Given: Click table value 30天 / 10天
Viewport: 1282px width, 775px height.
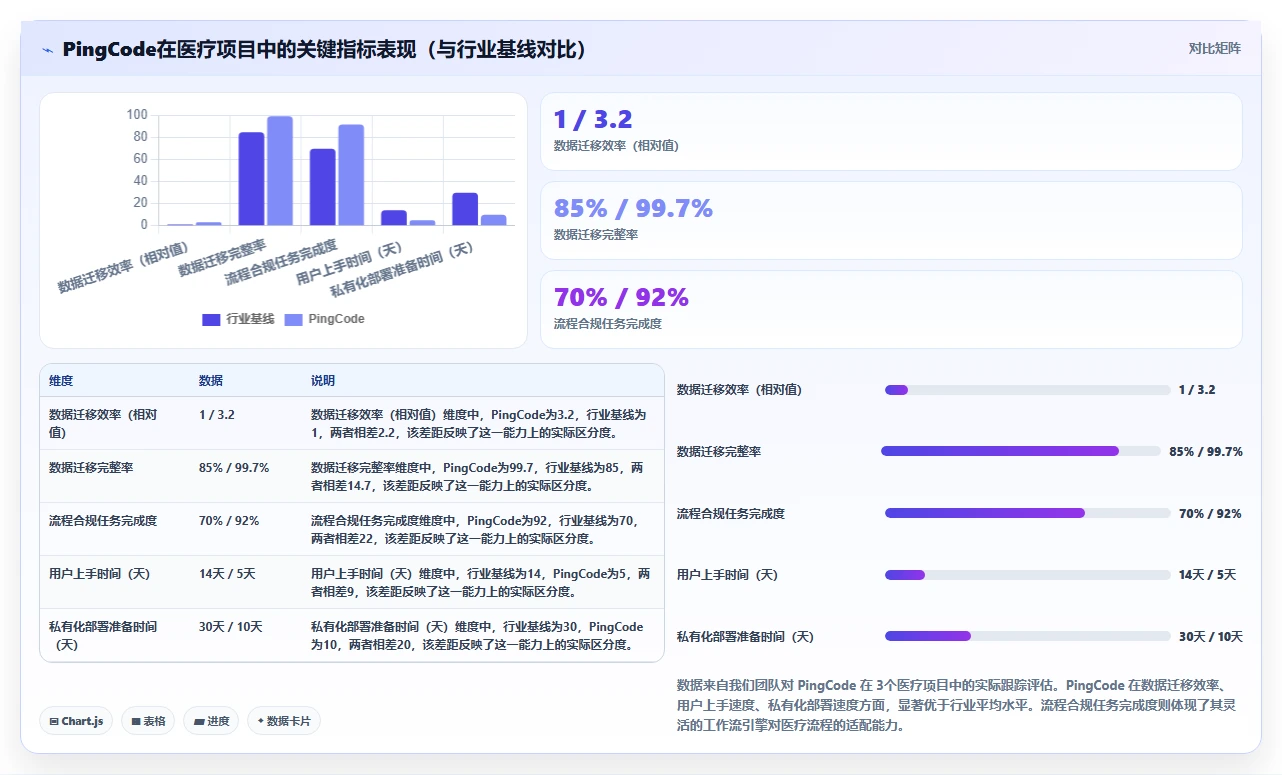Looking at the screenshot, I should pos(230,626).
